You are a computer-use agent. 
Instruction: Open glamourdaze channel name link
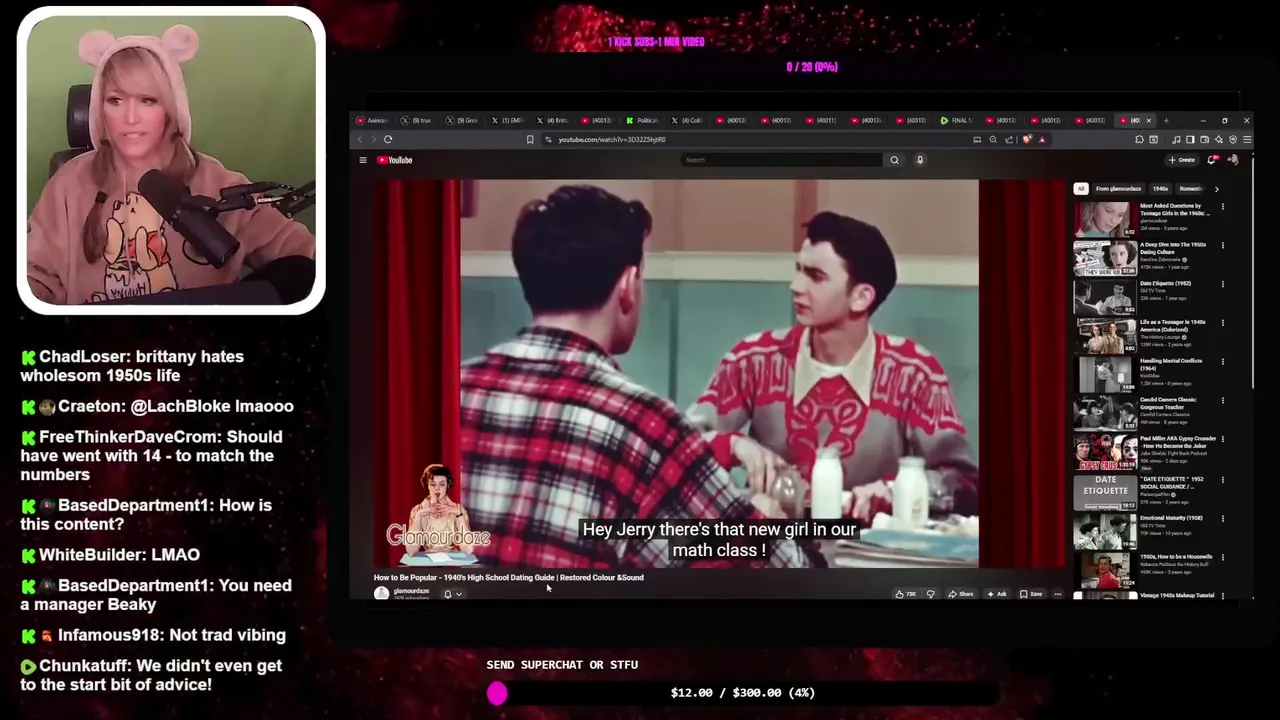(411, 591)
